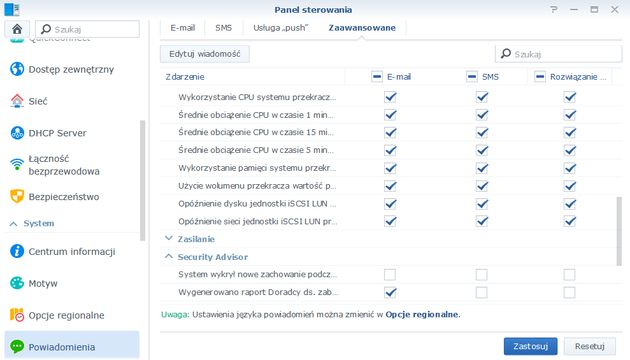Image resolution: width=630 pixels, height=360 pixels.
Task: Select the Zaawansowane tab
Action: coord(362,28)
